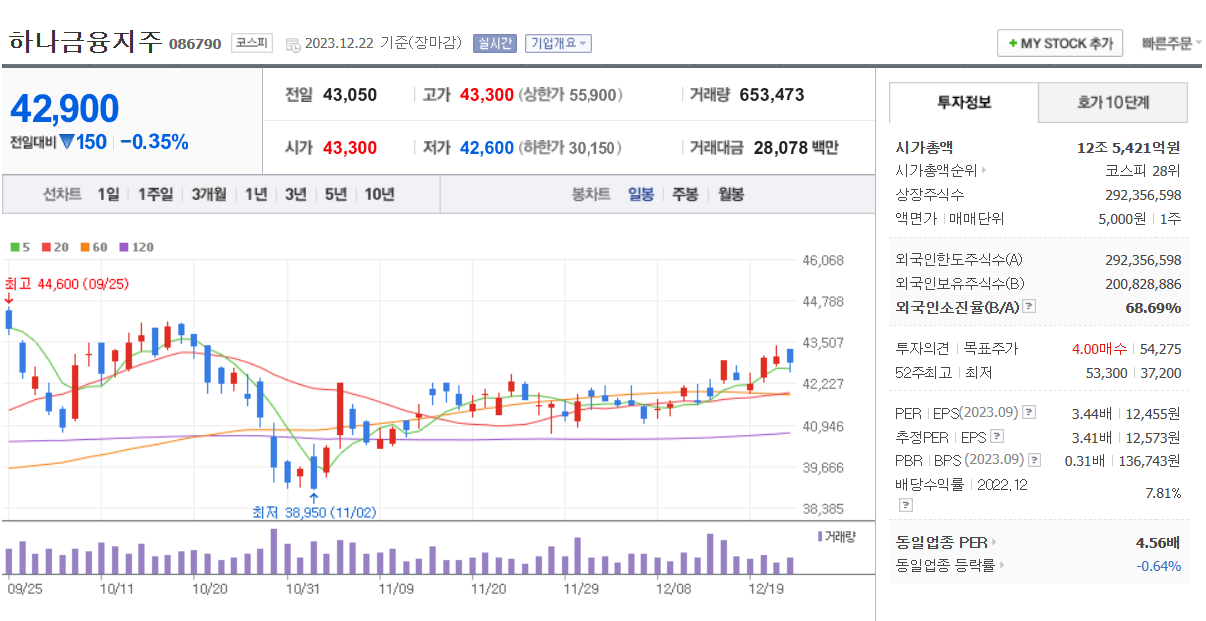Select the 3년 line chart period
Screen dimensions: 1206x621
pyautogui.click(x=295, y=195)
